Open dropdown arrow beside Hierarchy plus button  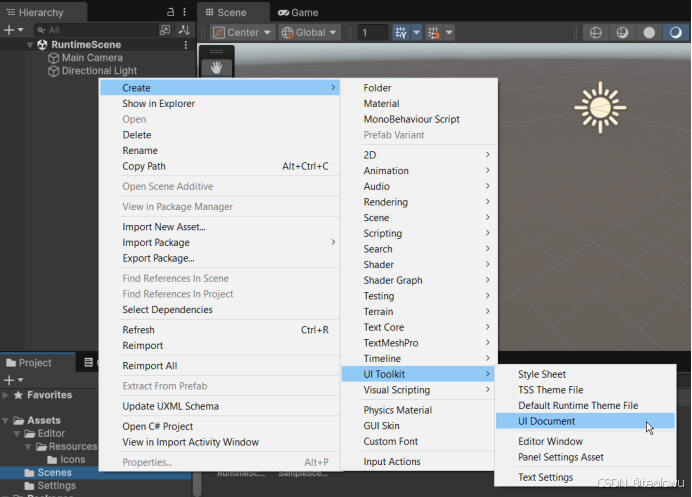(20, 30)
